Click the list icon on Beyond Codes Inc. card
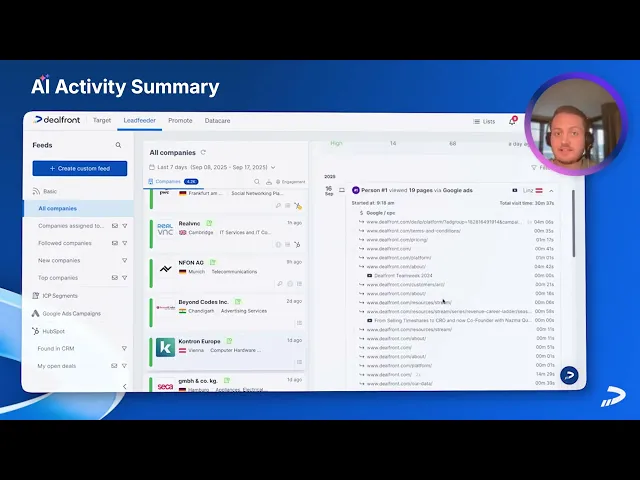 coord(300,323)
